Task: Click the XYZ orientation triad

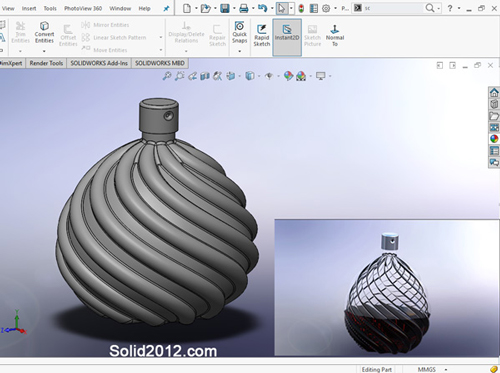Action: point(14,323)
